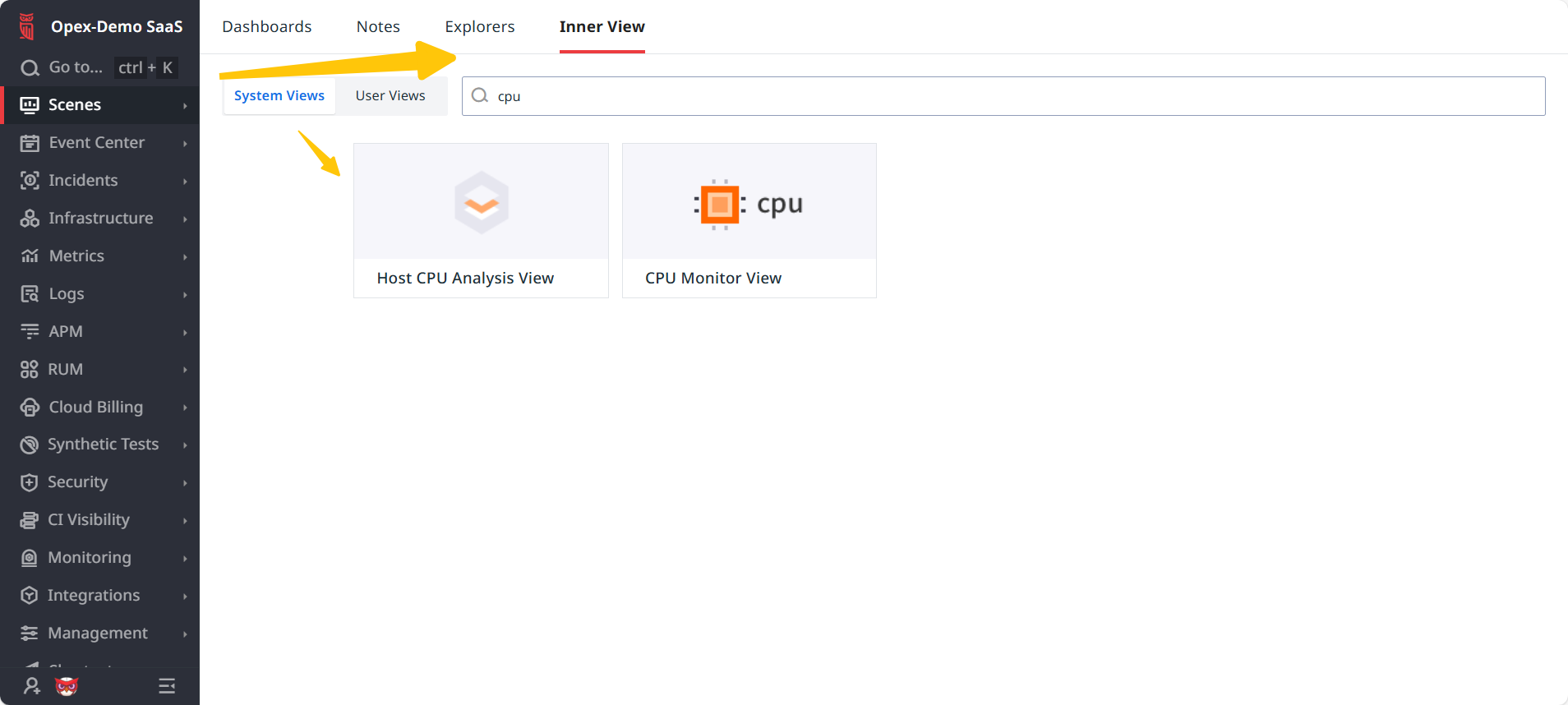
Task: Click the Infrastructure nodes icon
Action: click(x=30, y=219)
